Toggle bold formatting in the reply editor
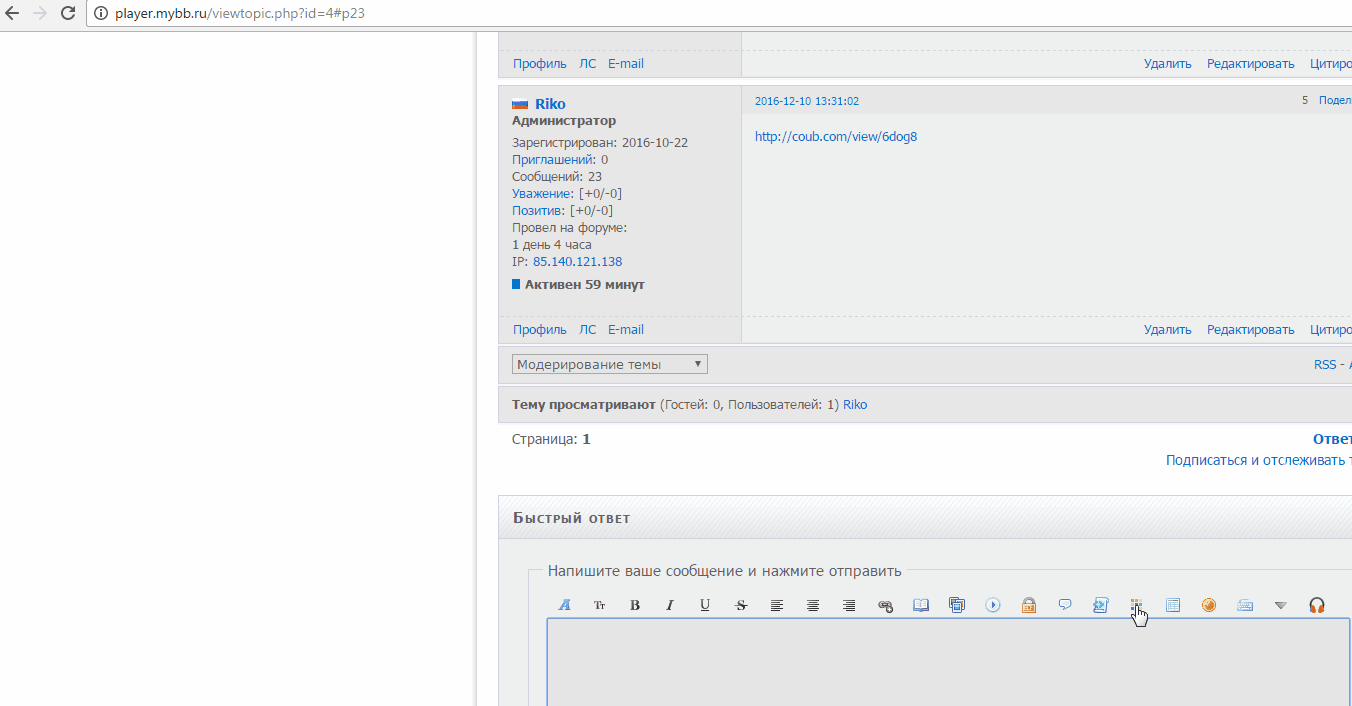Viewport: 1352px width, 706px height. (x=634, y=605)
